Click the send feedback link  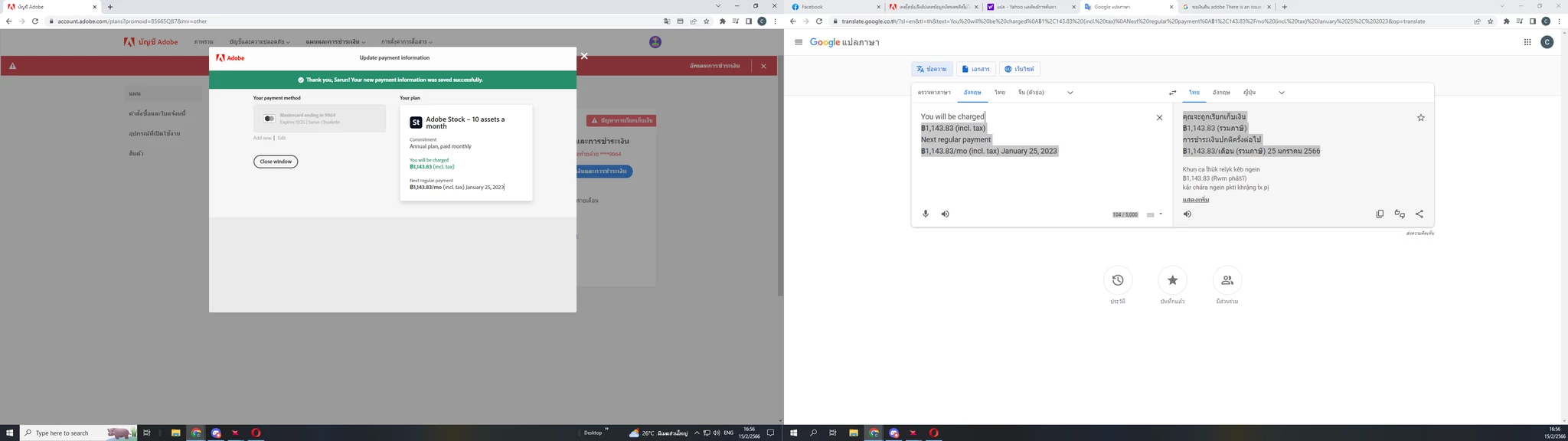(x=1420, y=233)
